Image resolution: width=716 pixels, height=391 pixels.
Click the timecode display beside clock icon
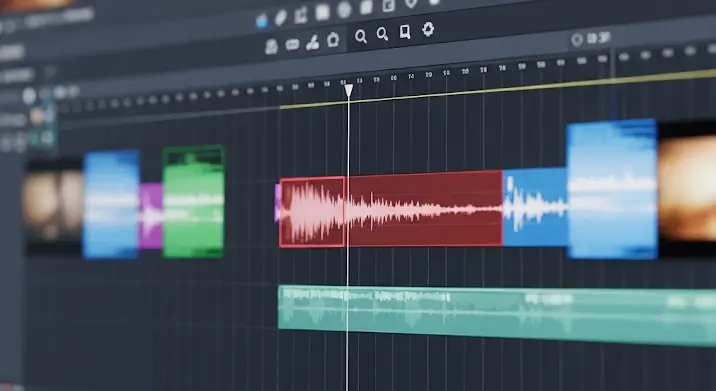tap(599, 38)
